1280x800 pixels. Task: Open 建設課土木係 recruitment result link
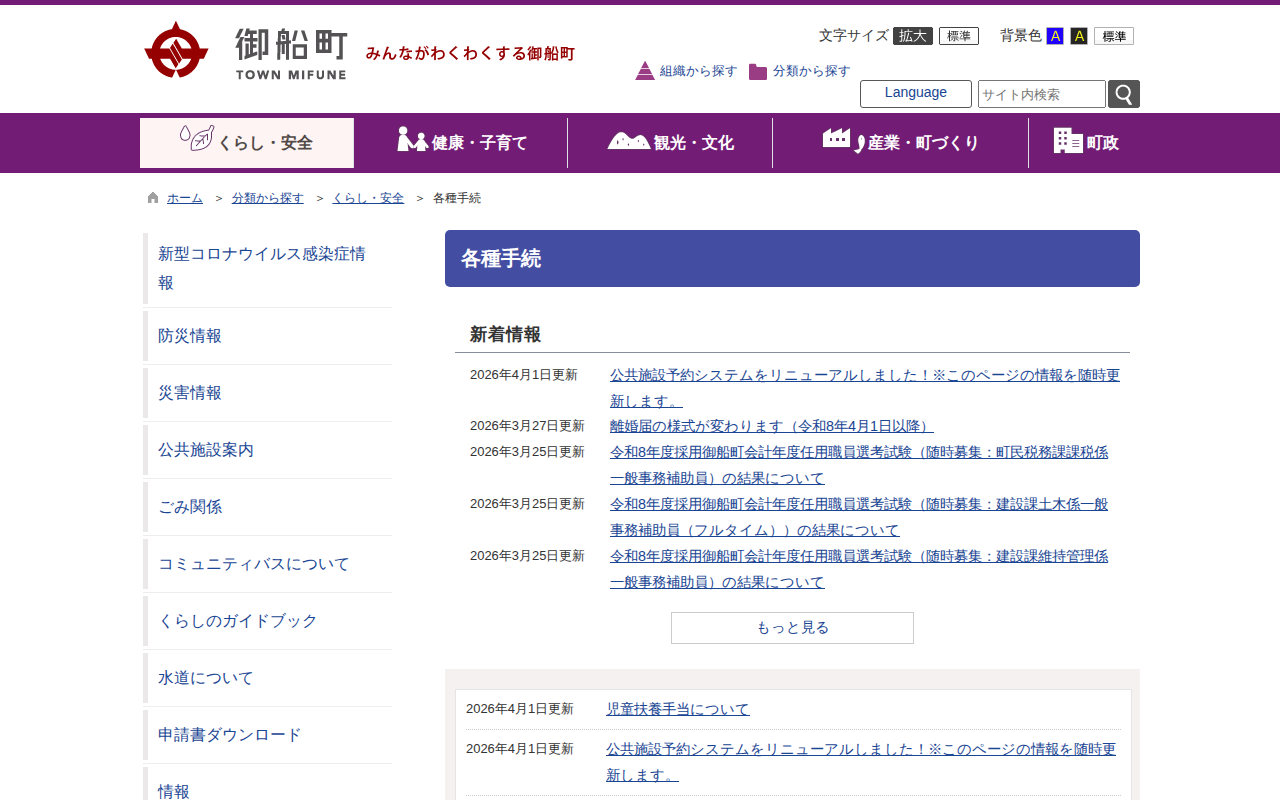point(859,517)
